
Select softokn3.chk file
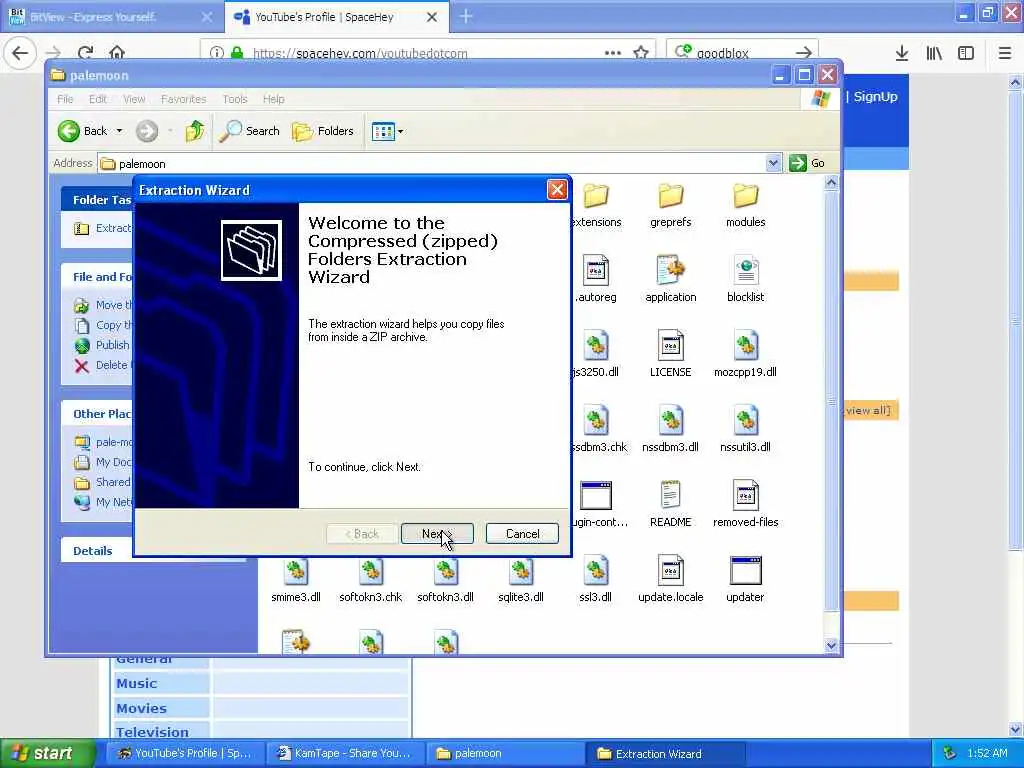(x=370, y=580)
